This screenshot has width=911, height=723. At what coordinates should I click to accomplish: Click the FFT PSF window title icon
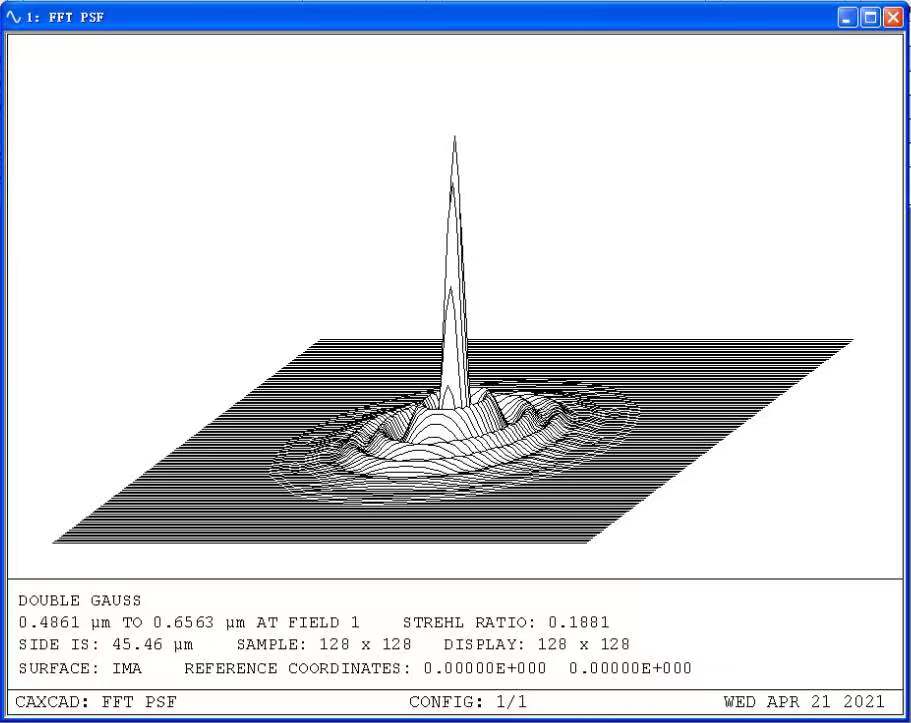click(x=13, y=17)
